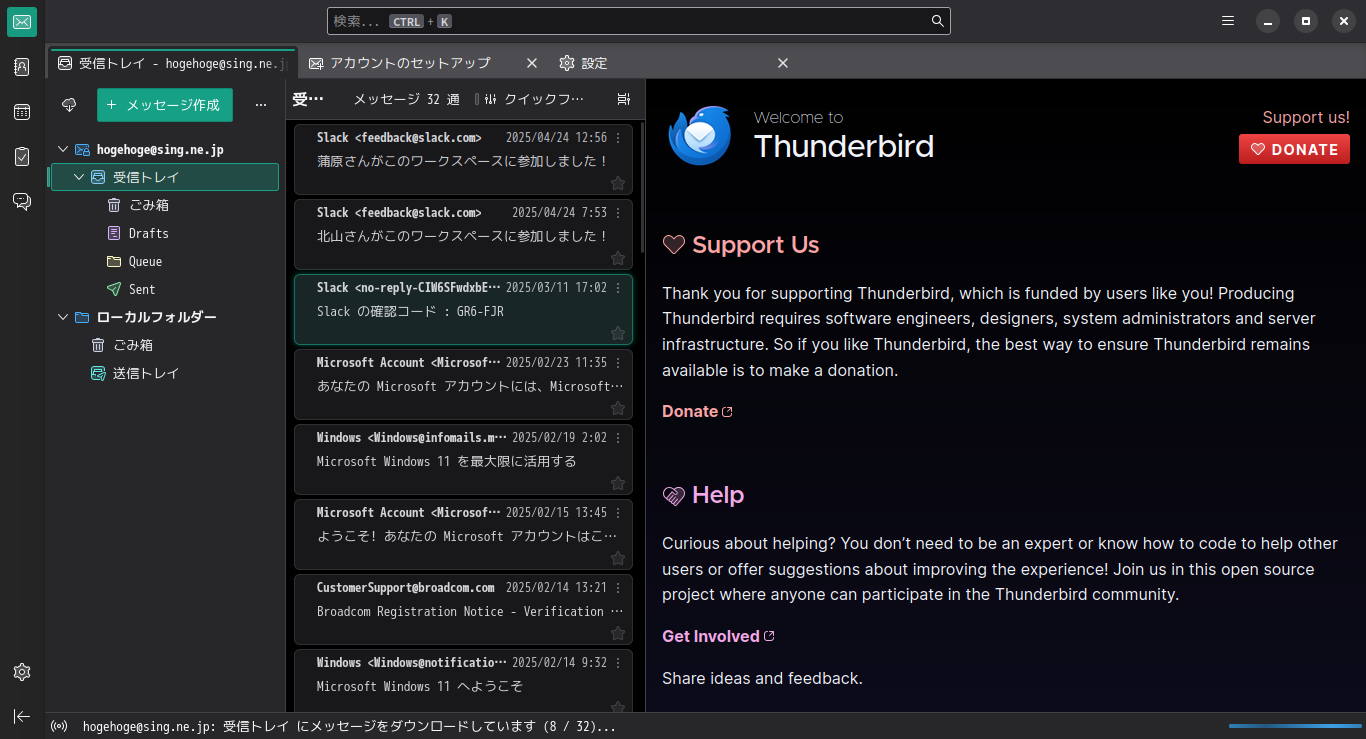The image size is (1366, 739).
Task: Open the Microsoft Windows 11 を最大限に活用する message
Action: 463,460
